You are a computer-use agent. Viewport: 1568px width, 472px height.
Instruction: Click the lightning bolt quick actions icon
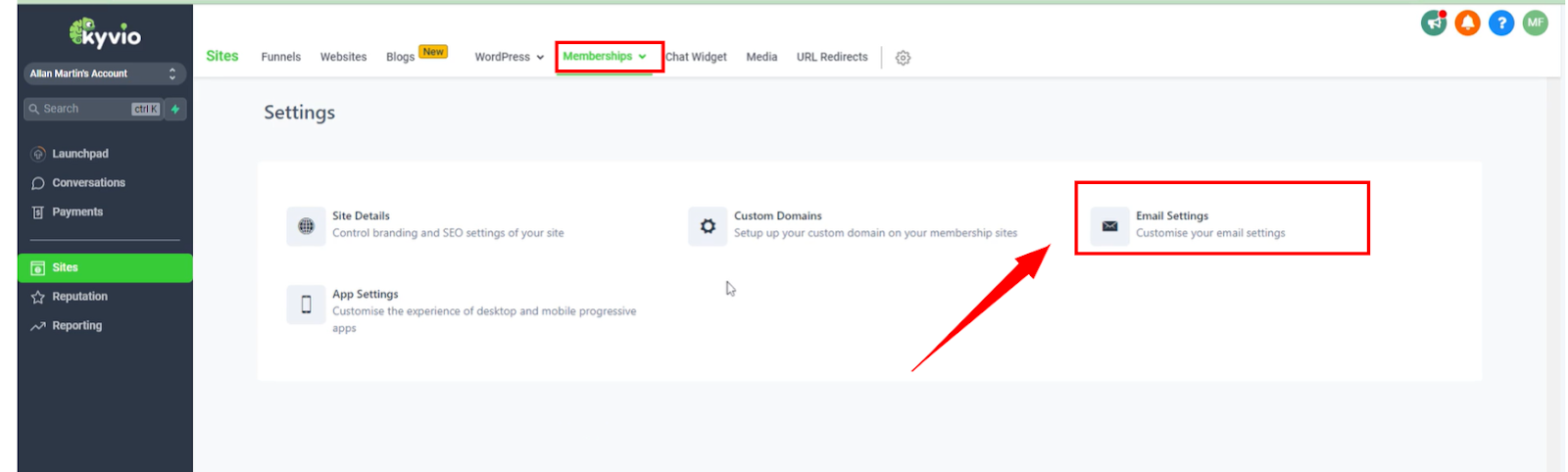coord(175,109)
